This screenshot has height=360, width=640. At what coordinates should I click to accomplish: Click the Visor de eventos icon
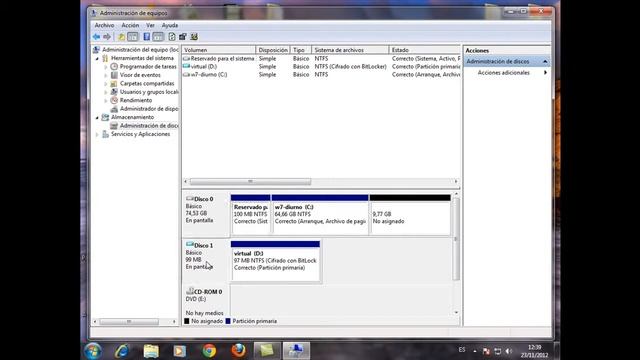(114, 75)
